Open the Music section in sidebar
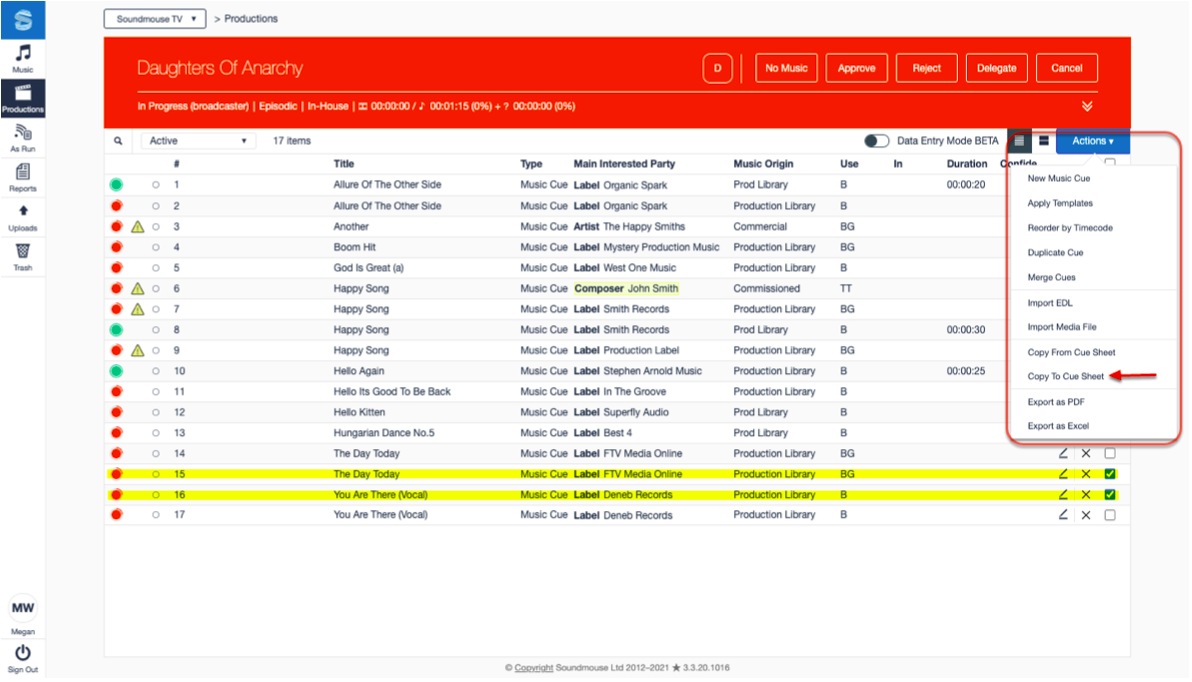The width and height of the screenshot is (1192, 682). coord(23,59)
